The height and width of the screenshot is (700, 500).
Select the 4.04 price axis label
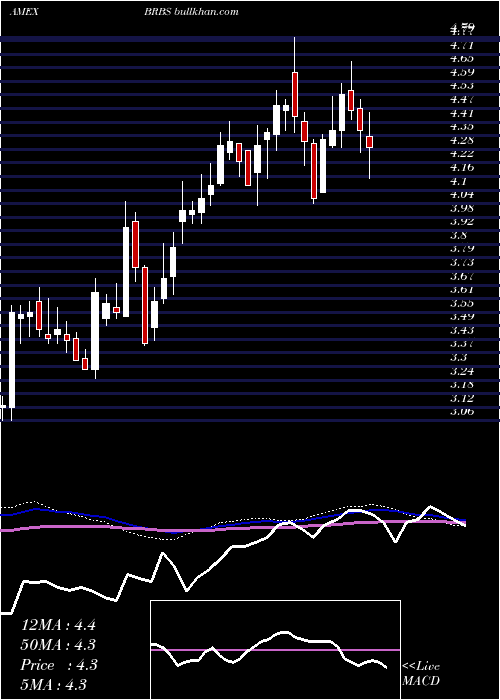point(462,194)
